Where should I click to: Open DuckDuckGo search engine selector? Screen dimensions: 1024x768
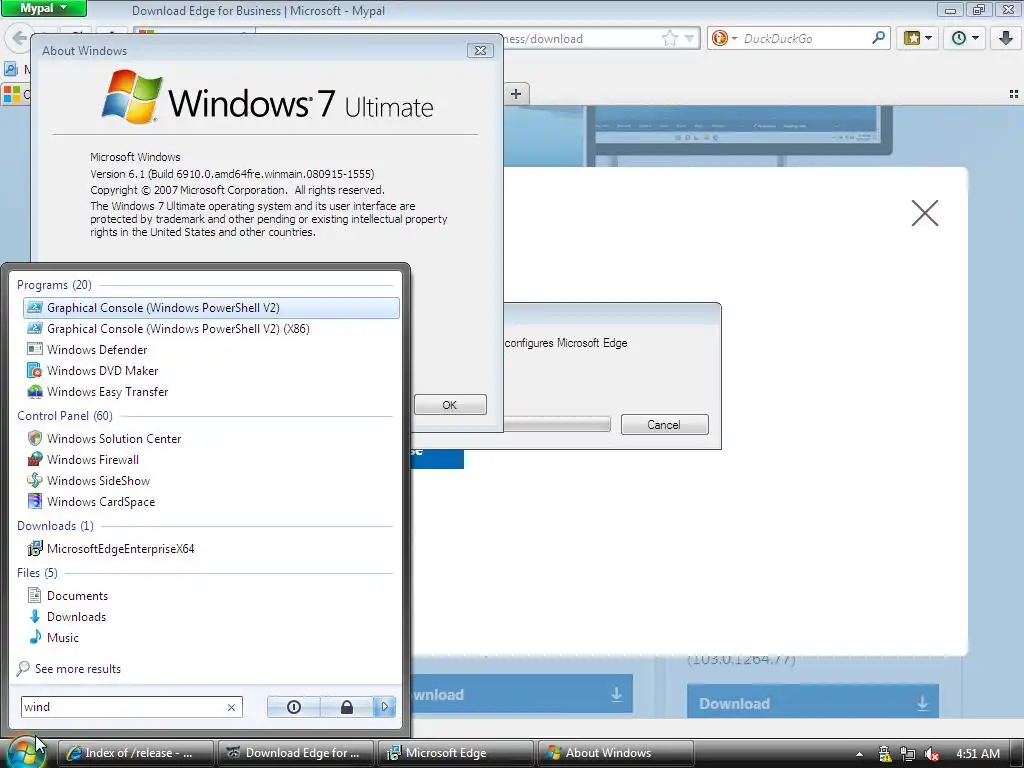[724, 39]
